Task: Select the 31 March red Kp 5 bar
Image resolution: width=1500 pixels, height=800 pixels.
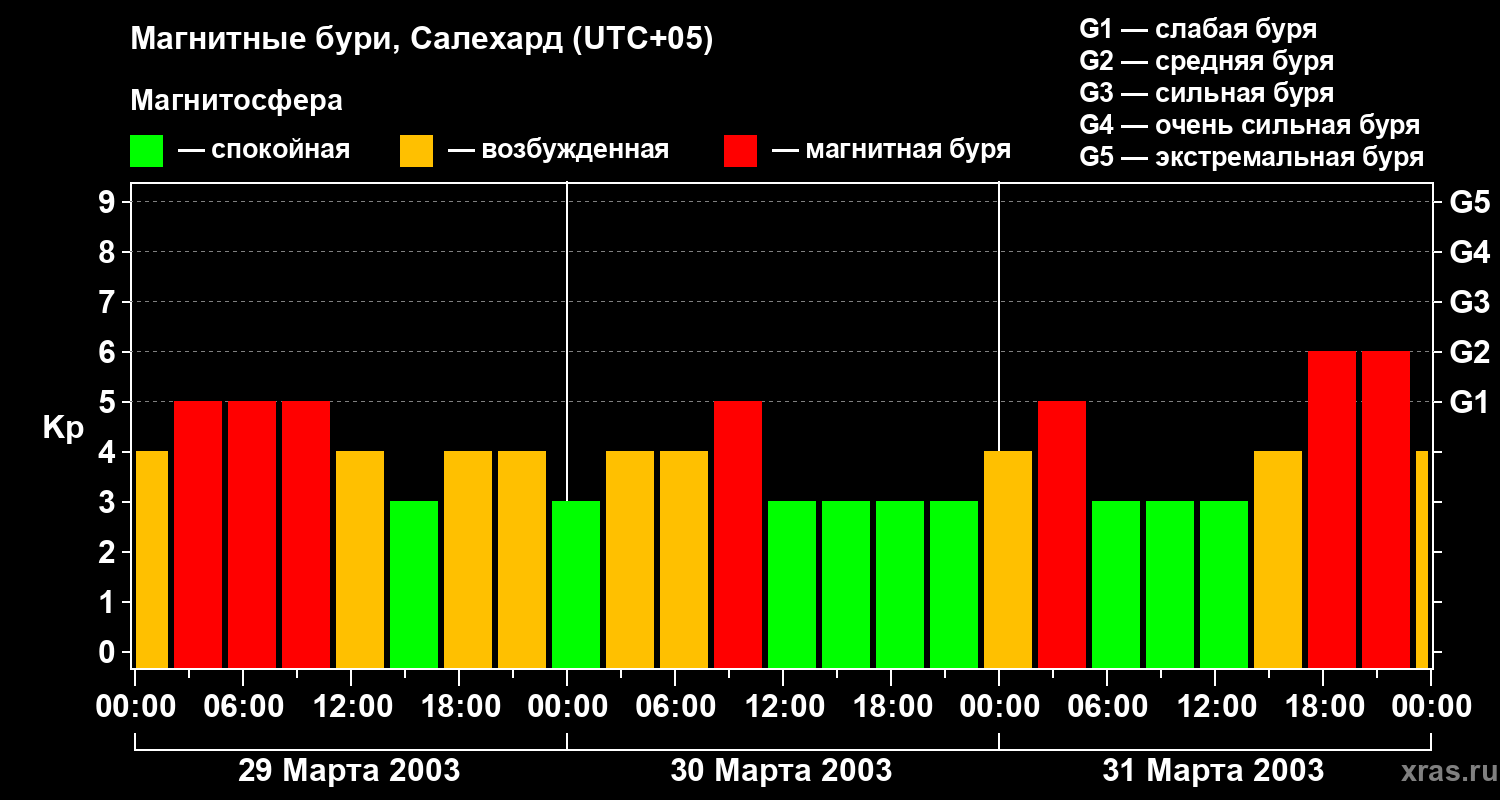Action: click(x=1062, y=535)
